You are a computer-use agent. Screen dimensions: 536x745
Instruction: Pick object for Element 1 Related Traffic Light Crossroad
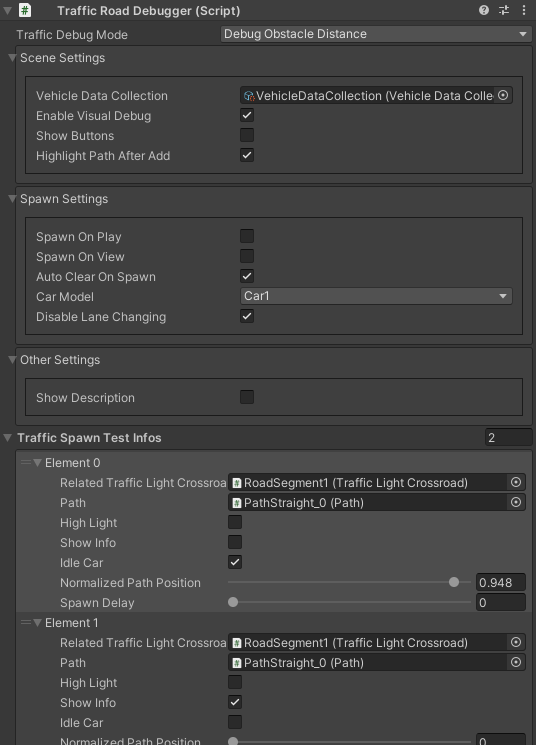click(516, 642)
